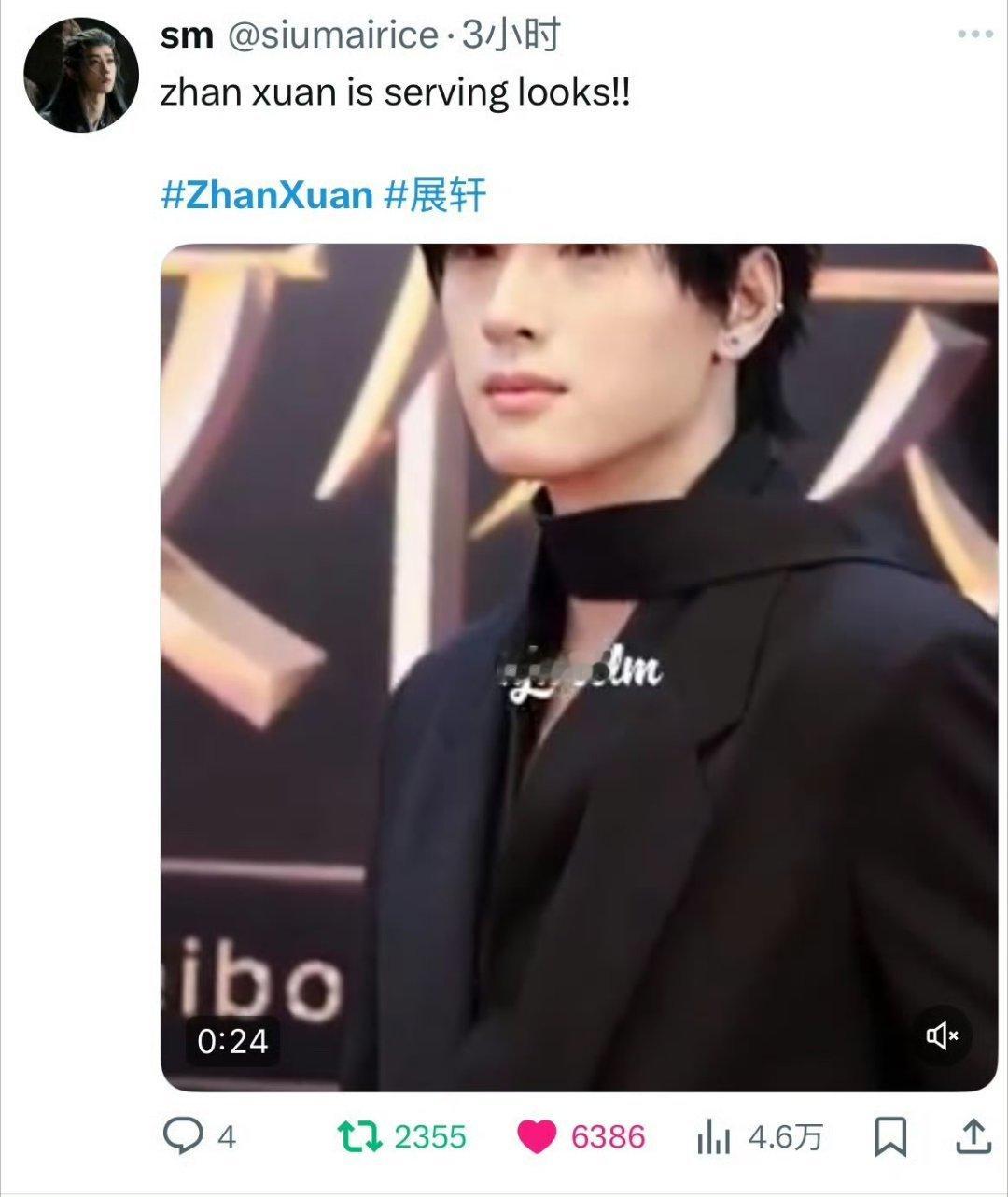Screen dimensions: 1008x1197
Task: Unlike the tweet with pink heart
Action: [537, 1137]
